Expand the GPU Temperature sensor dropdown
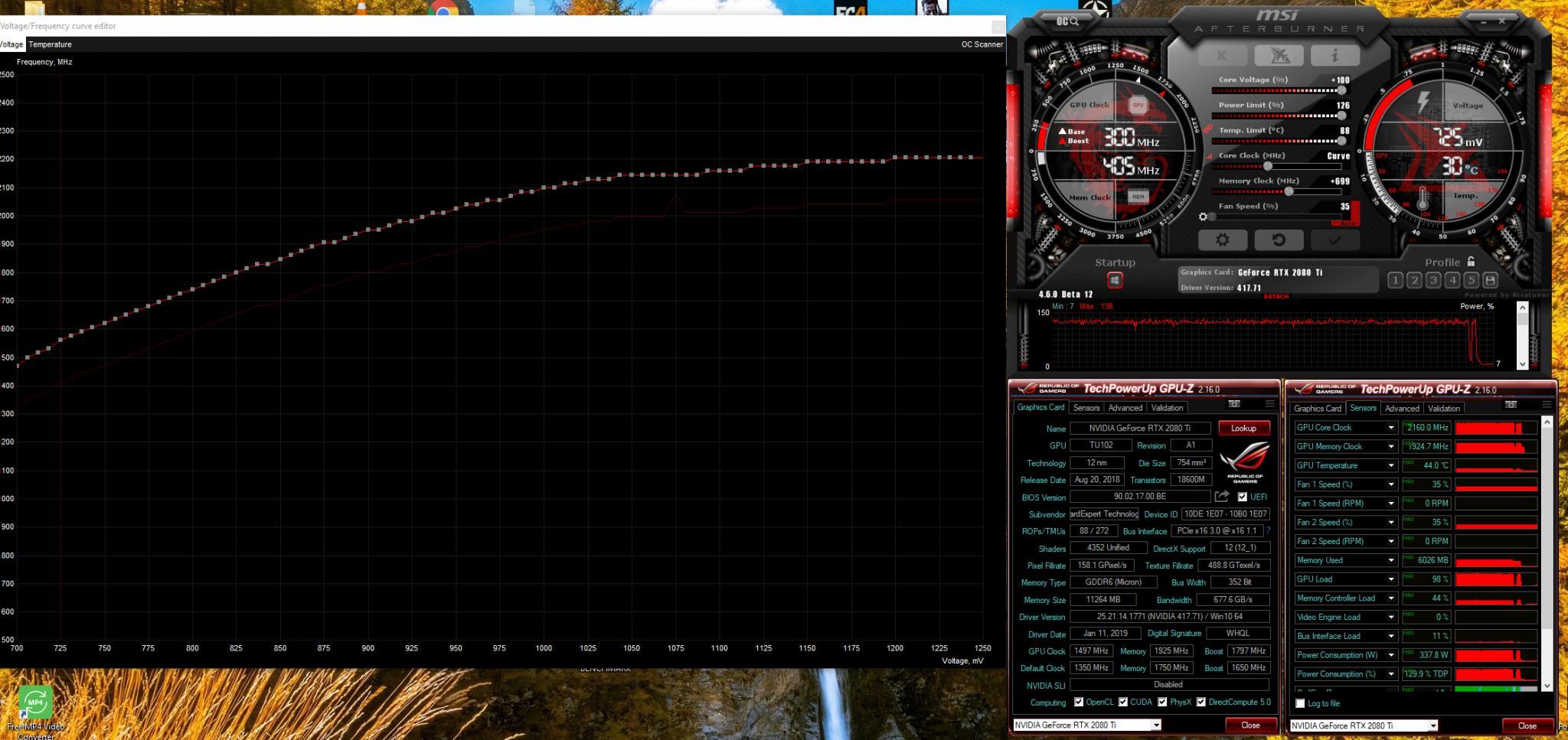The image size is (1568, 740). pyautogui.click(x=1391, y=465)
